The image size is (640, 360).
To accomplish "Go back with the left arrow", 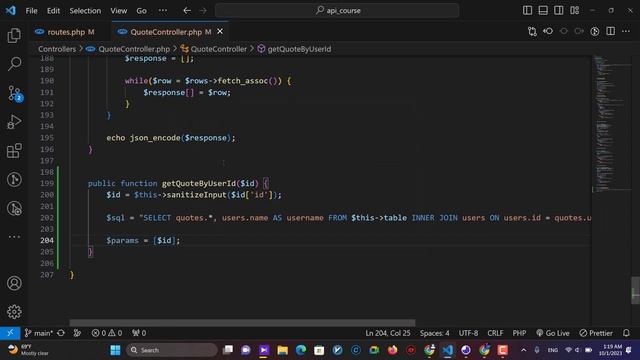I will (187, 11).
